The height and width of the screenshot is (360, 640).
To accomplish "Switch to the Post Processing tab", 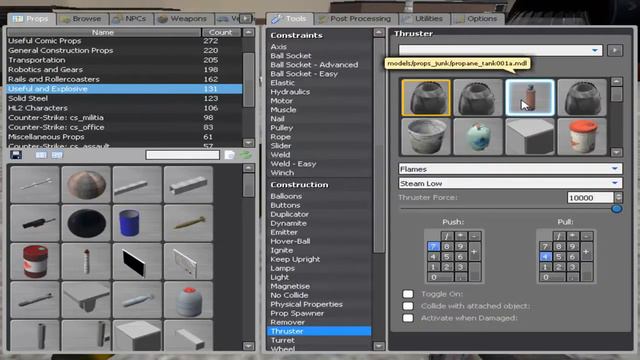I will 356,19.
